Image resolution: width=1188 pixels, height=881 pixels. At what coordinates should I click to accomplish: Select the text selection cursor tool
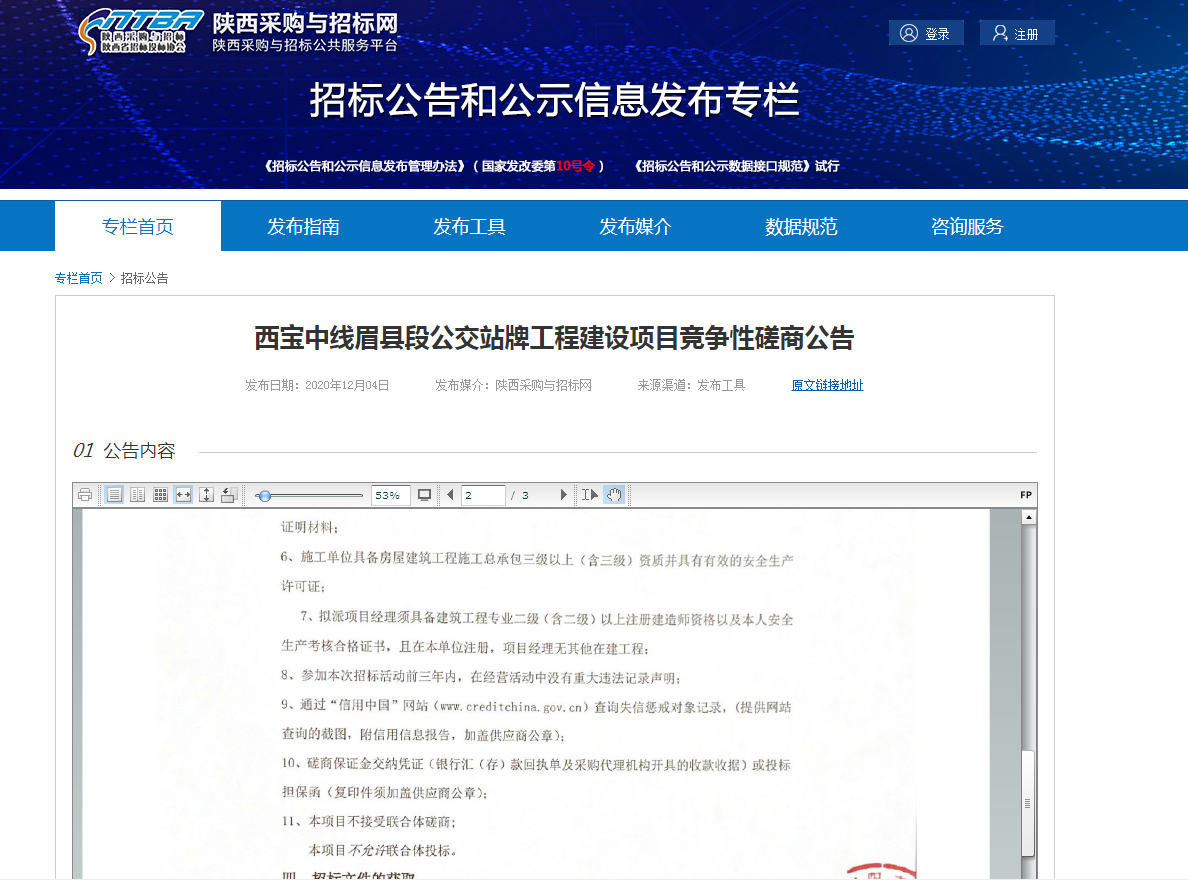[x=590, y=495]
